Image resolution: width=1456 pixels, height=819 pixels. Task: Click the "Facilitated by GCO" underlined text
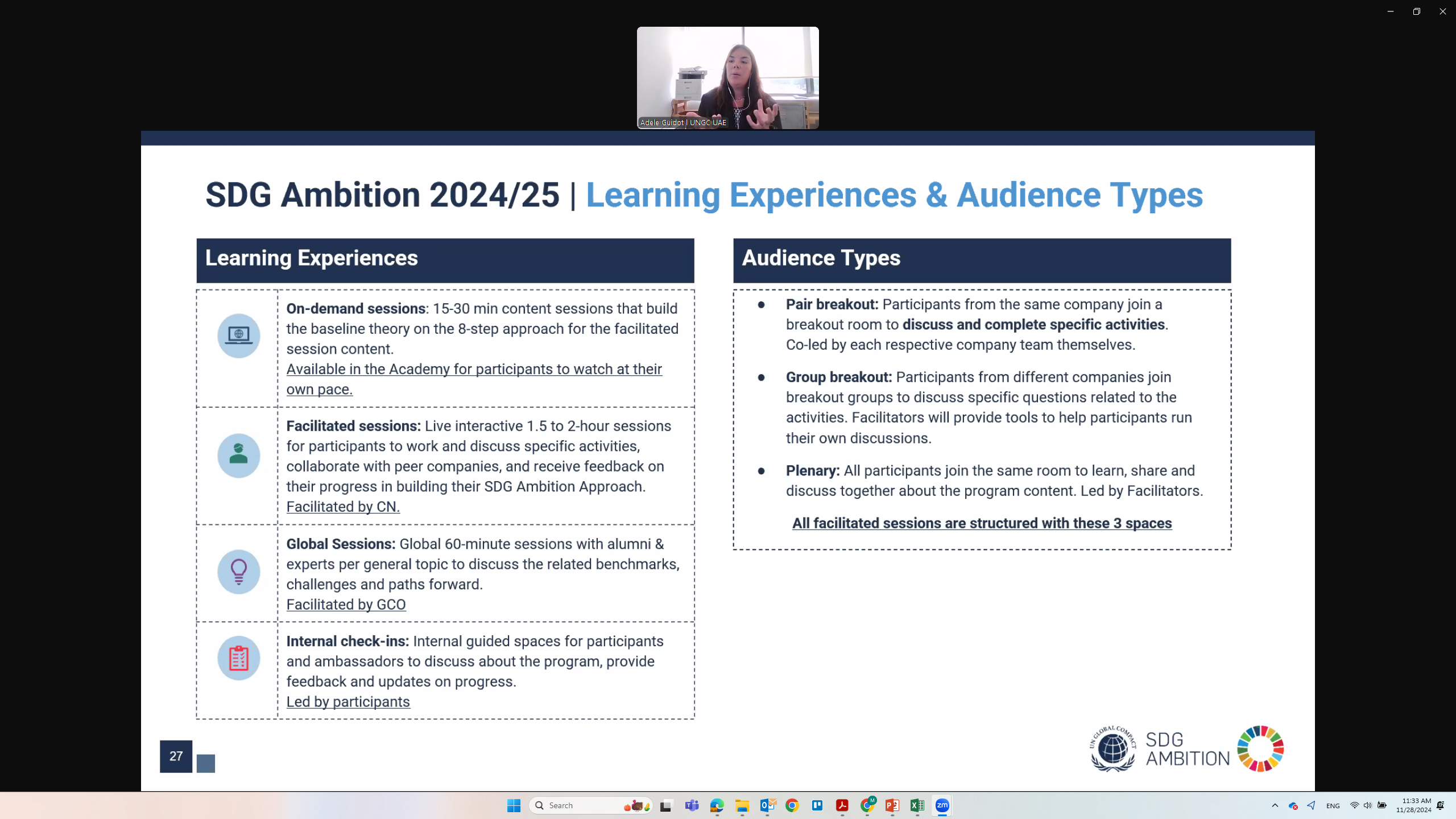click(346, 605)
